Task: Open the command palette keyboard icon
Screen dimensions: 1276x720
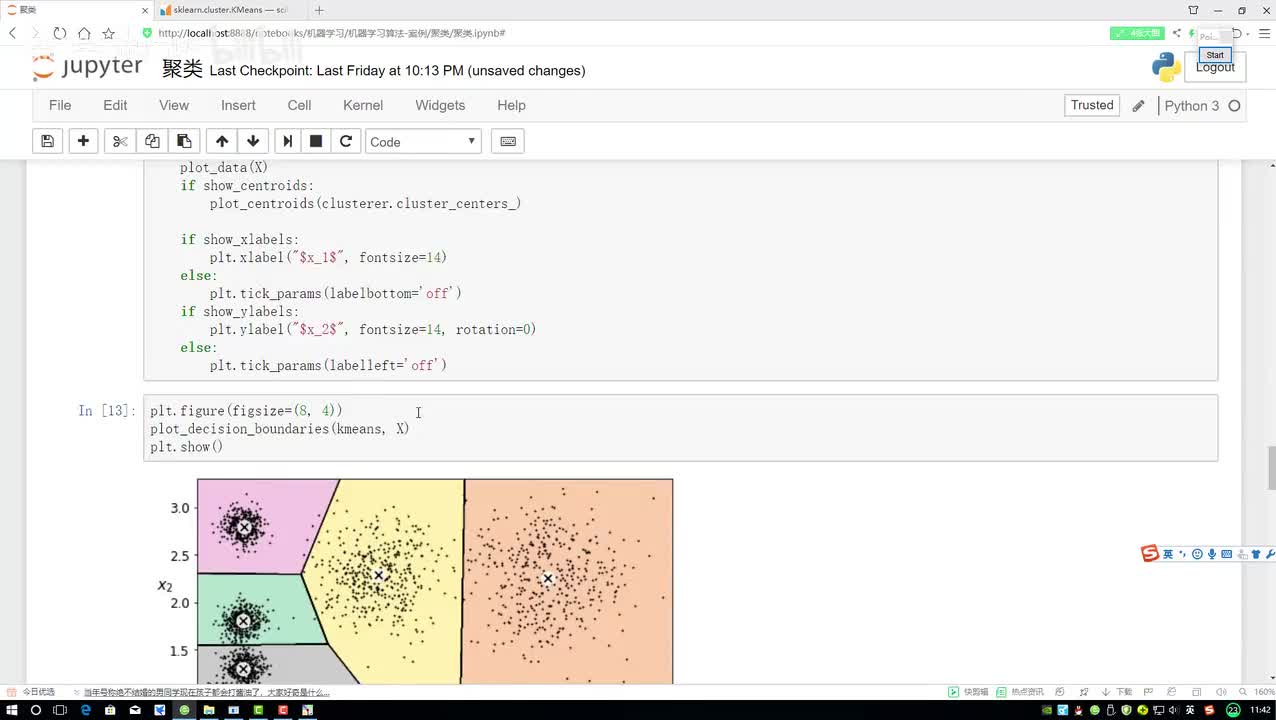Action: 508,141
